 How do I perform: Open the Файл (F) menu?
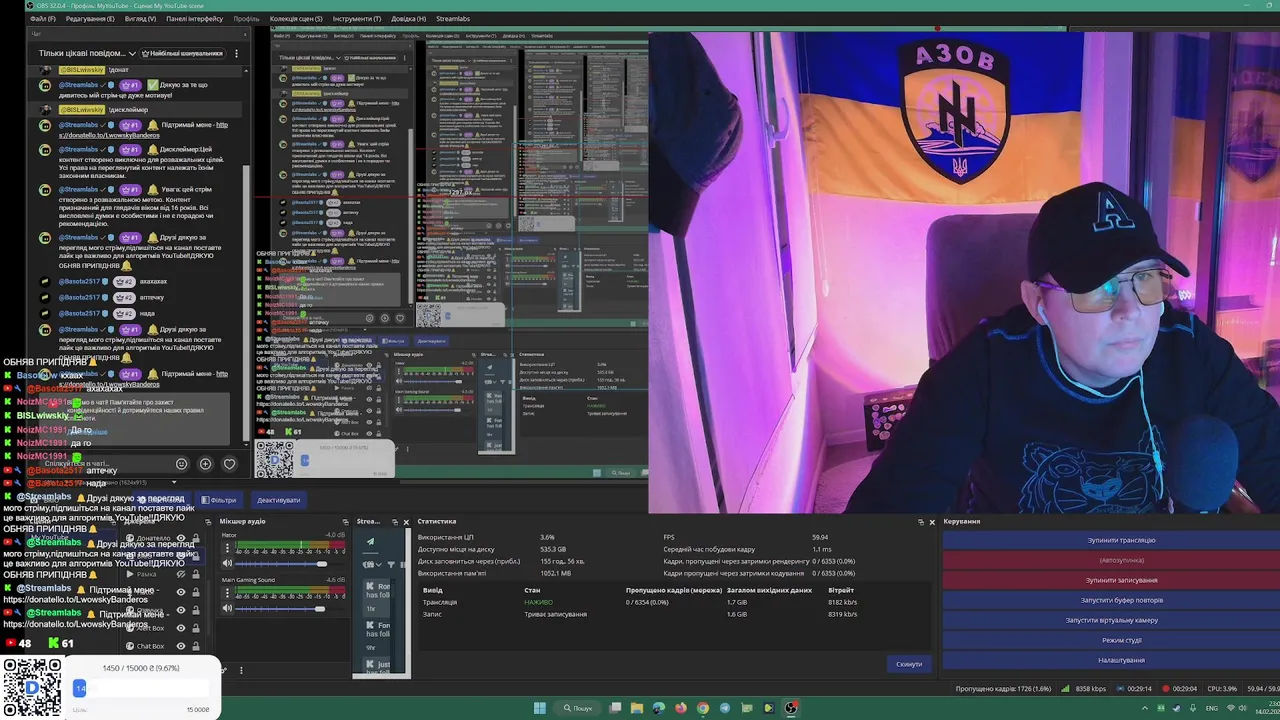(x=43, y=18)
